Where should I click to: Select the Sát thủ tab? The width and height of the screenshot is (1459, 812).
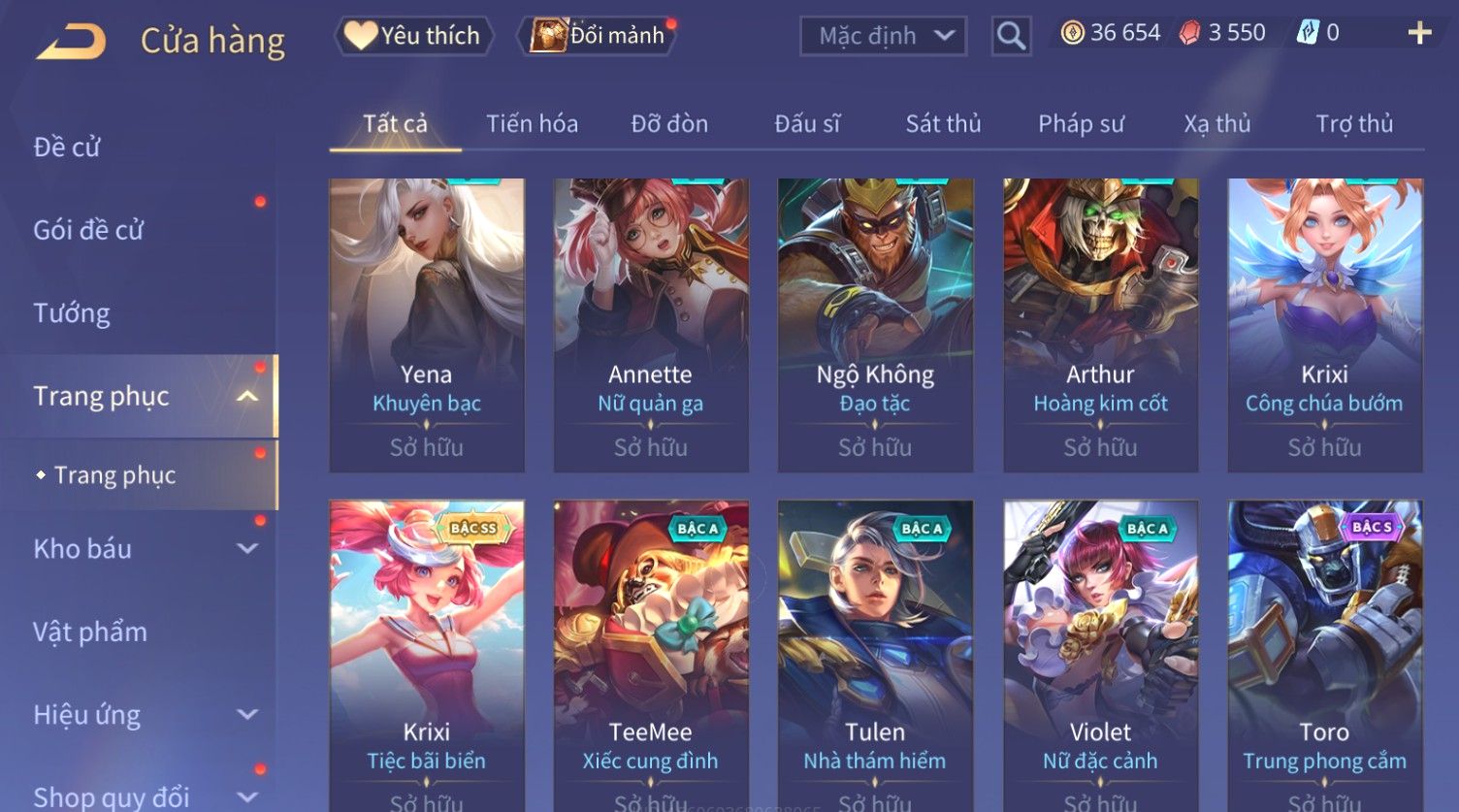(x=943, y=124)
